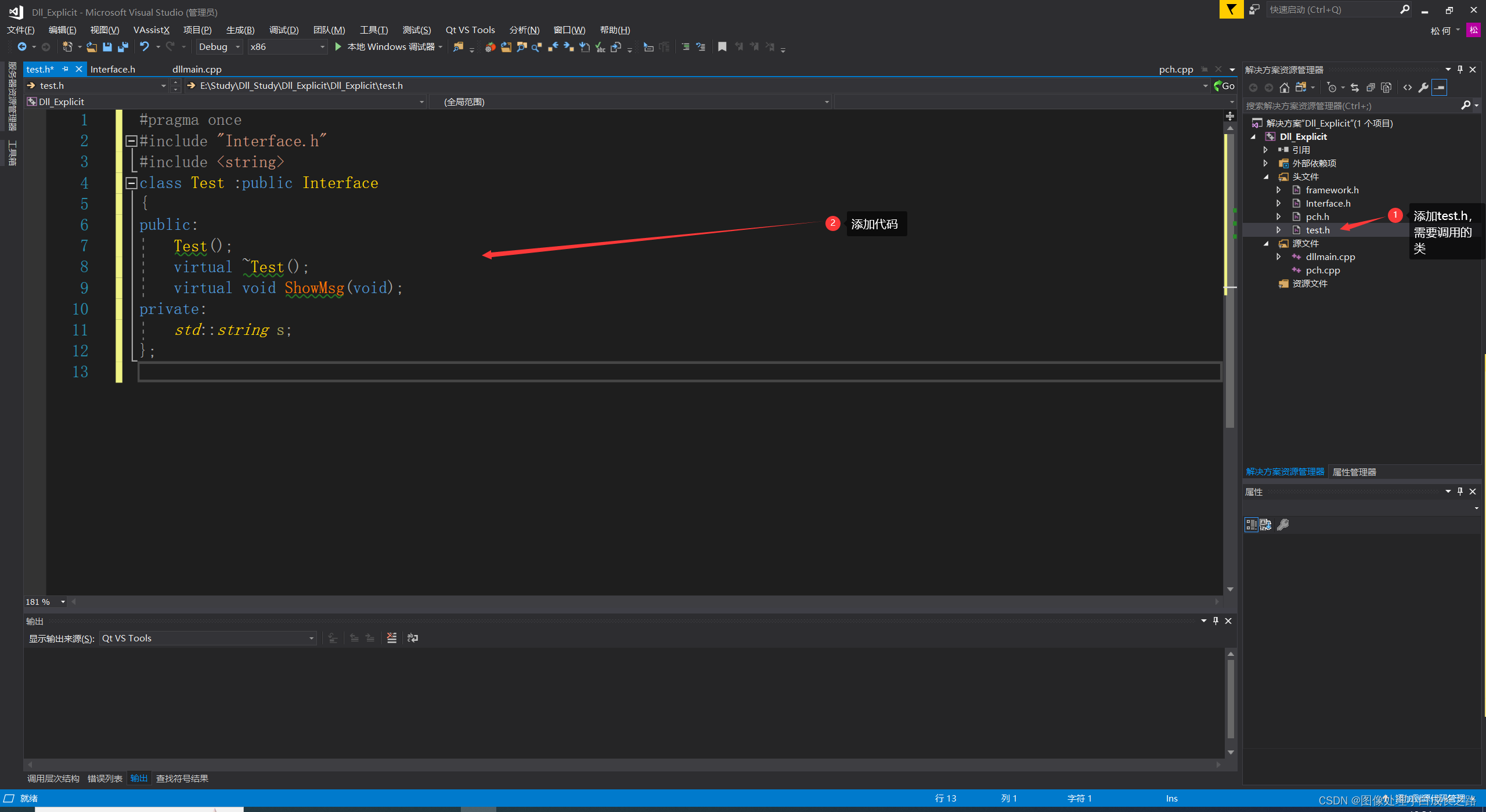Image resolution: width=1486 pixels, height=812 pixels.
Task: Click the Solution Explorer search box
Action: (x=1352, y=106)
